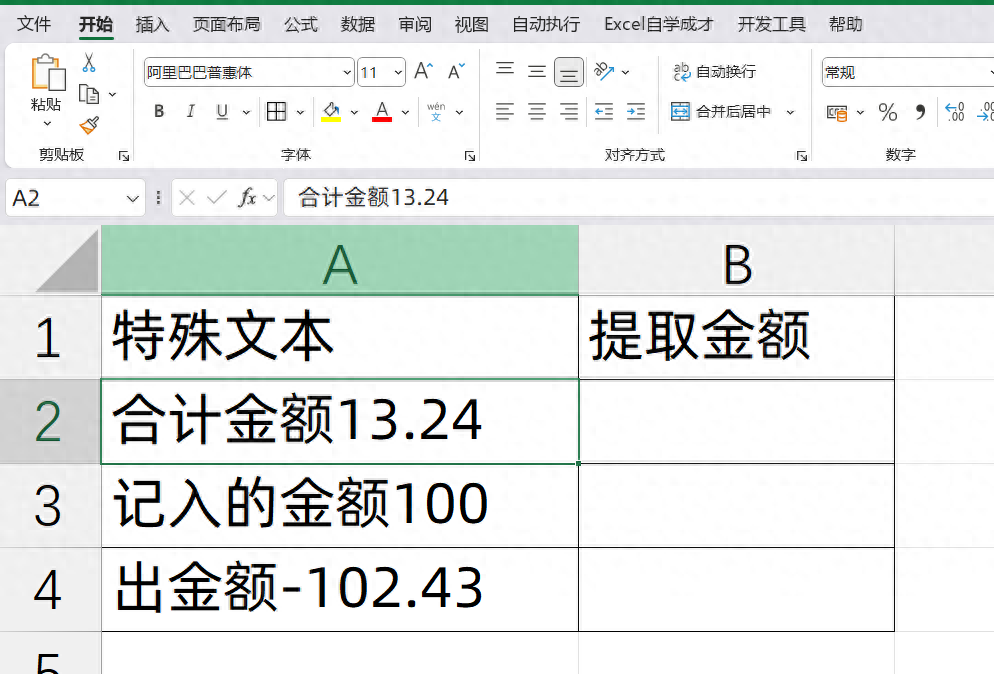Open font group dialog launcher
This screenshot has width=994, height=674.
tap(470, 156)
